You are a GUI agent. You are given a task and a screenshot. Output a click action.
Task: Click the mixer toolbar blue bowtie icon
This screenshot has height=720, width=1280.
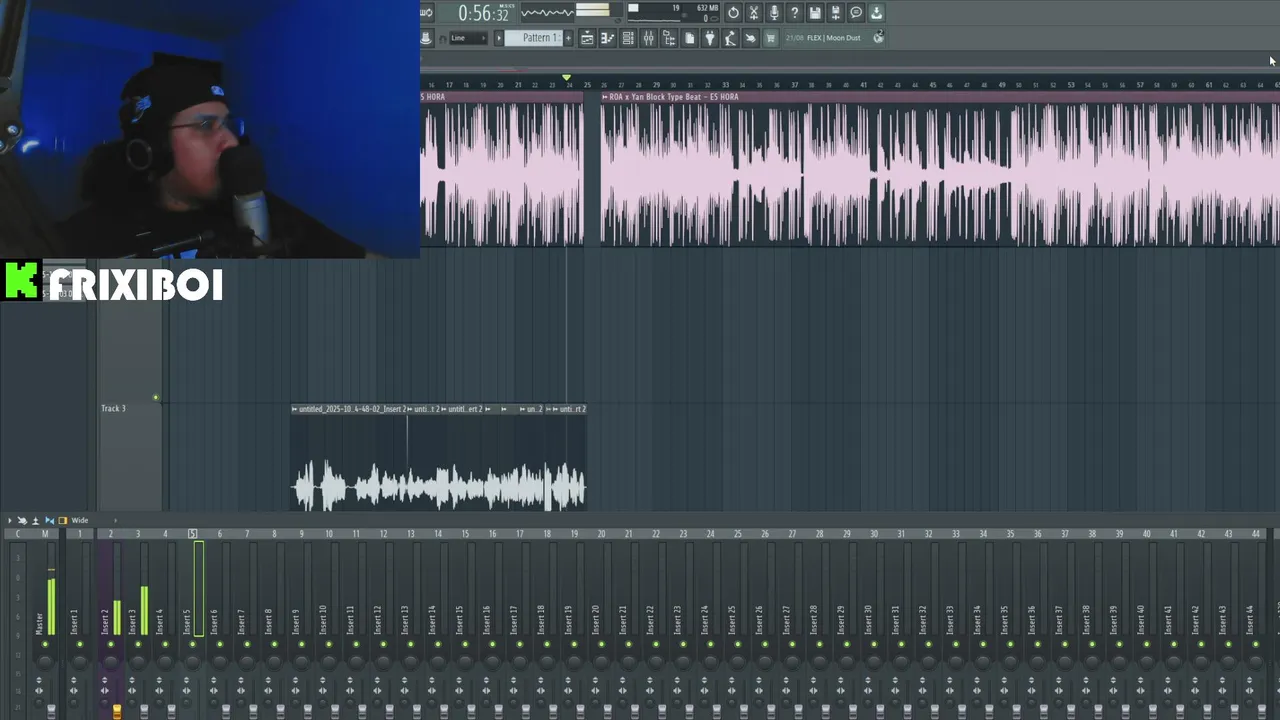[x=49, y=520]
